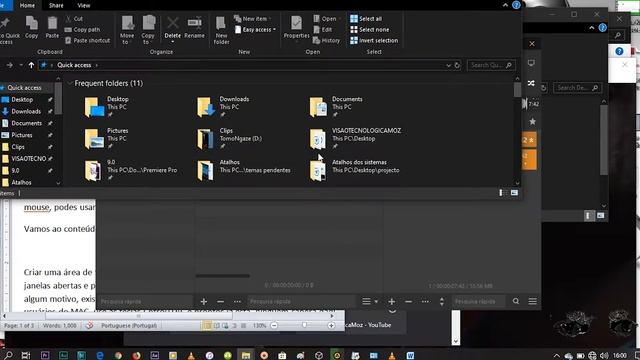Open the Downloads folder icon in Frequent folders
This screenshot has height=360, width=640.
point(206,107)
